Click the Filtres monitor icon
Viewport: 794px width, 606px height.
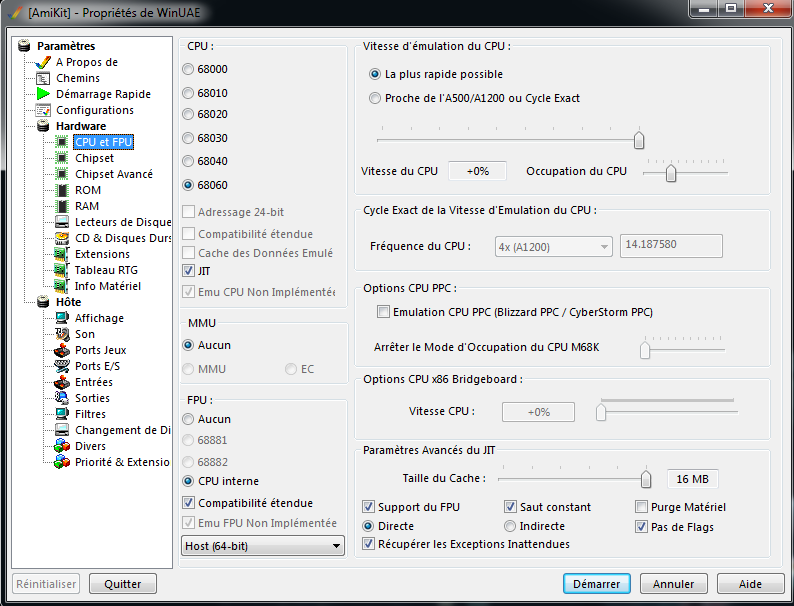(x=62, y=414)
